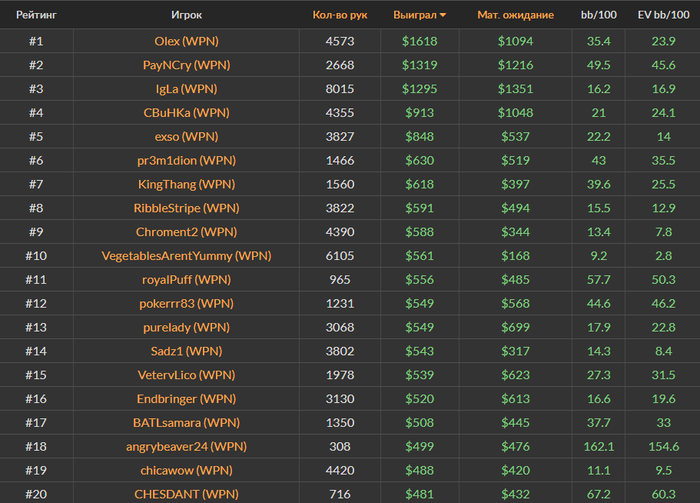Viewport: 700px width, 503px height.
Task: Click the sort arrow next to Выиграл
Action: pos(443,16)
